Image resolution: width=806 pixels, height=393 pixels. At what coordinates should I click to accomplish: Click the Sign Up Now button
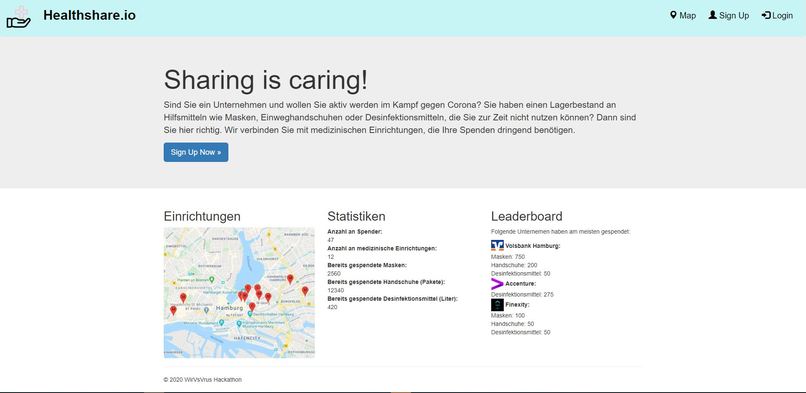(196, 152)
